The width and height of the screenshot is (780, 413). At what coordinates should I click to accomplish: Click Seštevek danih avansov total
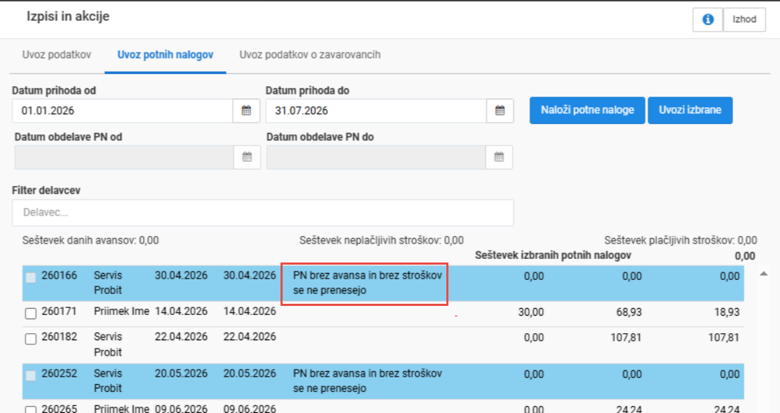coord(91,241)
